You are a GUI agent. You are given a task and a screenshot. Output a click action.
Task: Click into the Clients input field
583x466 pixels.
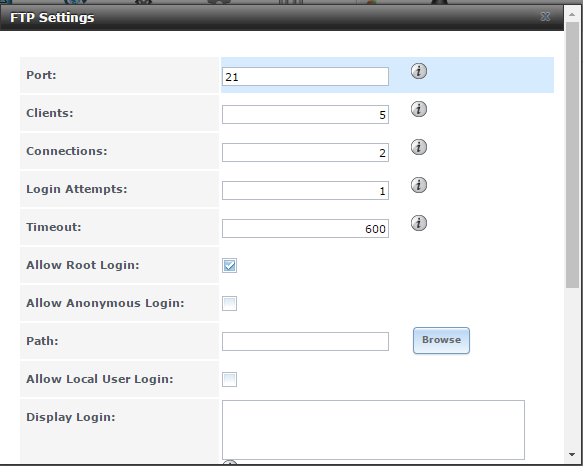pos(305,115)
